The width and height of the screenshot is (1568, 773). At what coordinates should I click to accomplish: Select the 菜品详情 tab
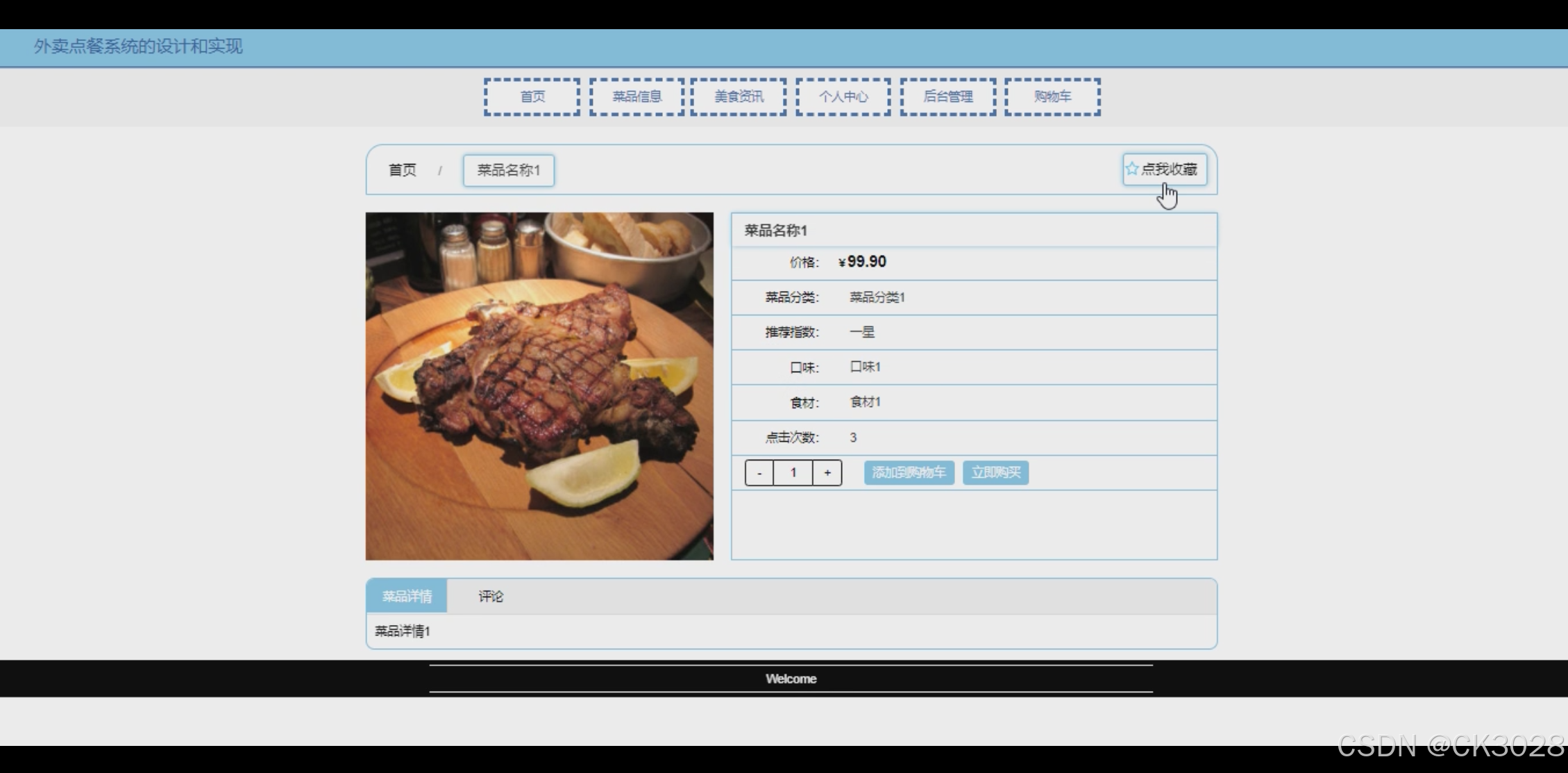pos(407,596)
